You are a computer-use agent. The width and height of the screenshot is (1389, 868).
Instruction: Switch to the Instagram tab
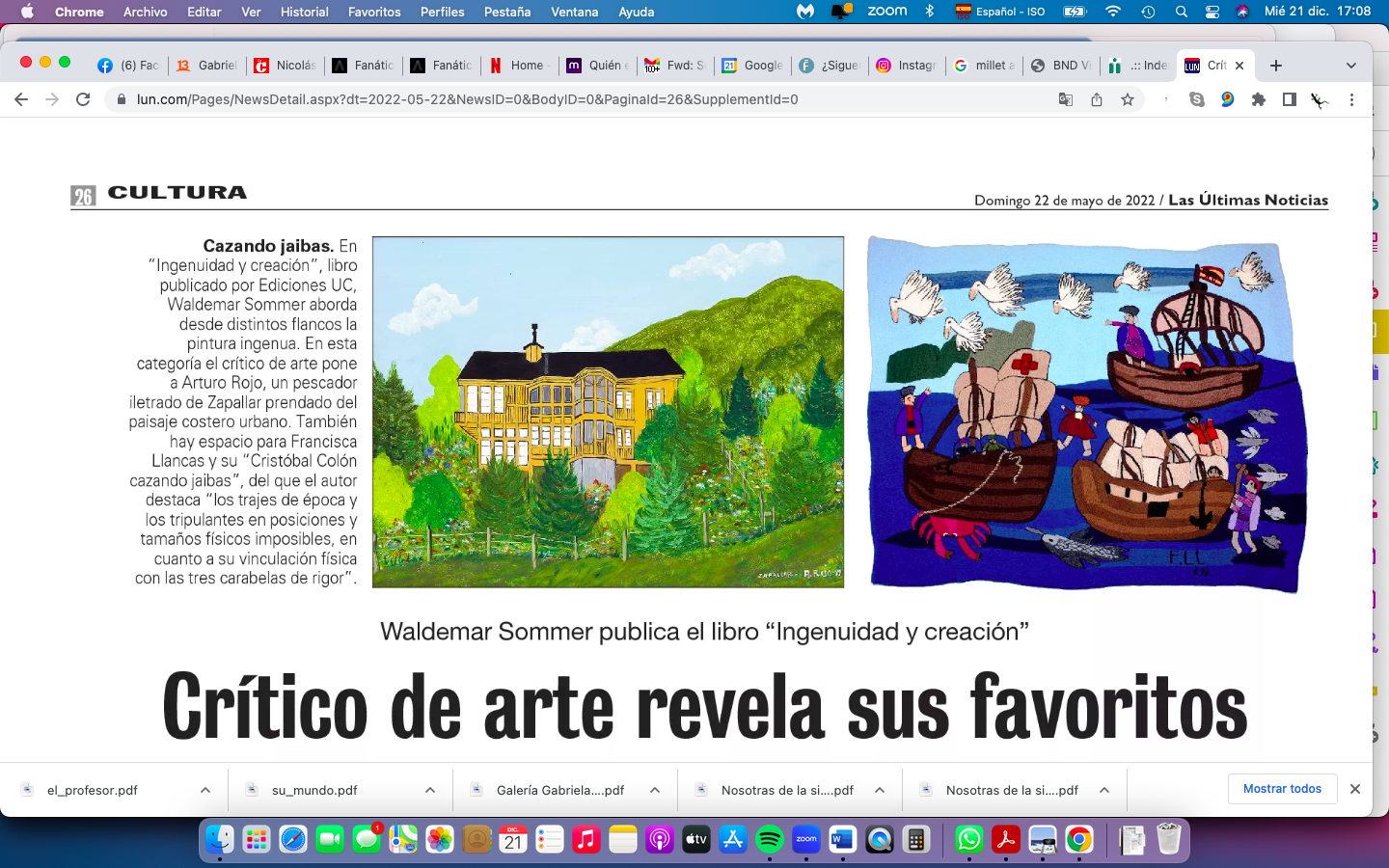907,66
